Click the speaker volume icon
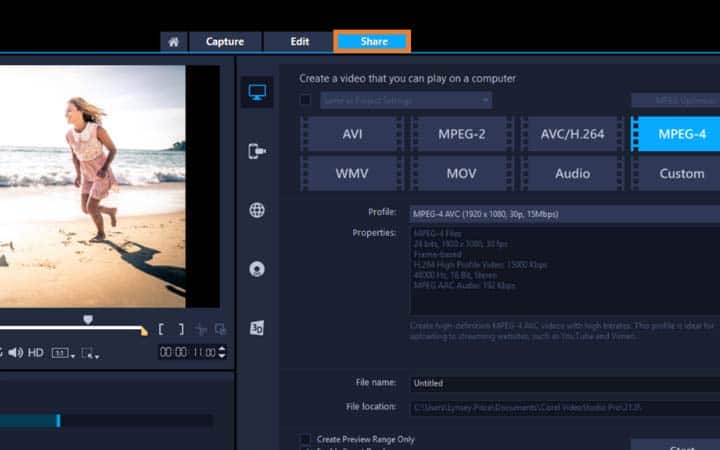 [16, 352]
